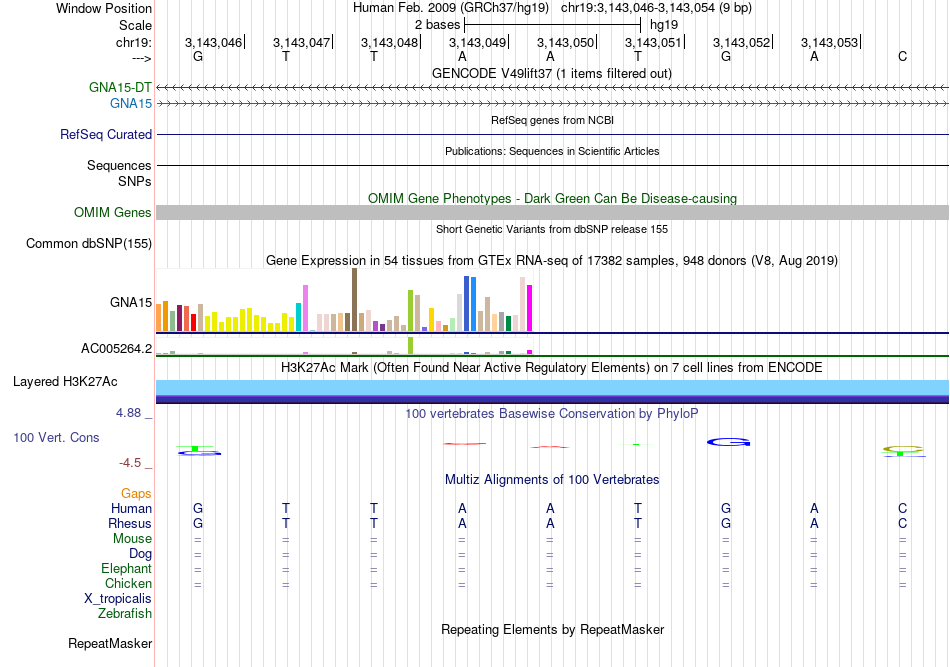The width and height of the screenshot is (950, 667).
Task: Click GNA15 label beside GTEx expression bars
Action: point(131,302)
